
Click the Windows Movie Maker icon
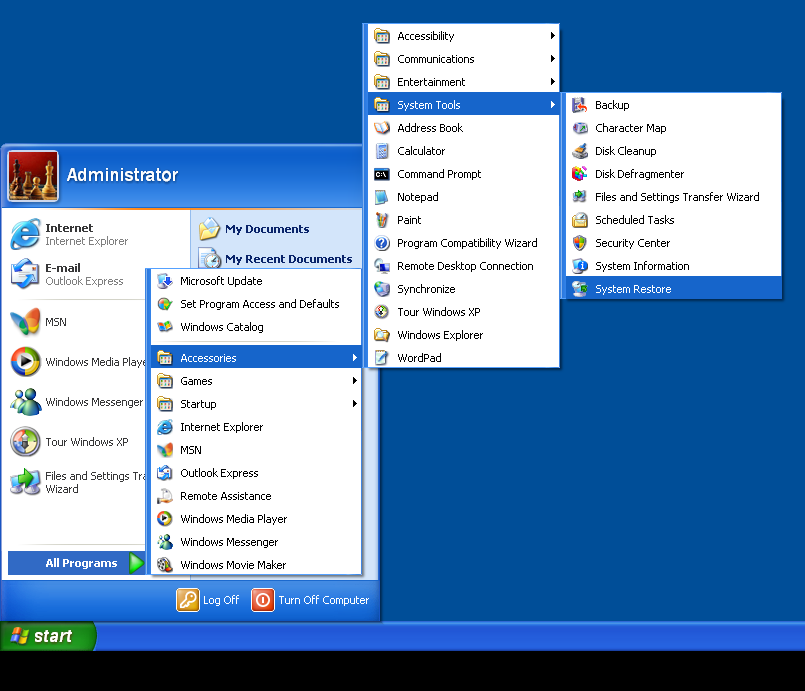click(165, 565)
